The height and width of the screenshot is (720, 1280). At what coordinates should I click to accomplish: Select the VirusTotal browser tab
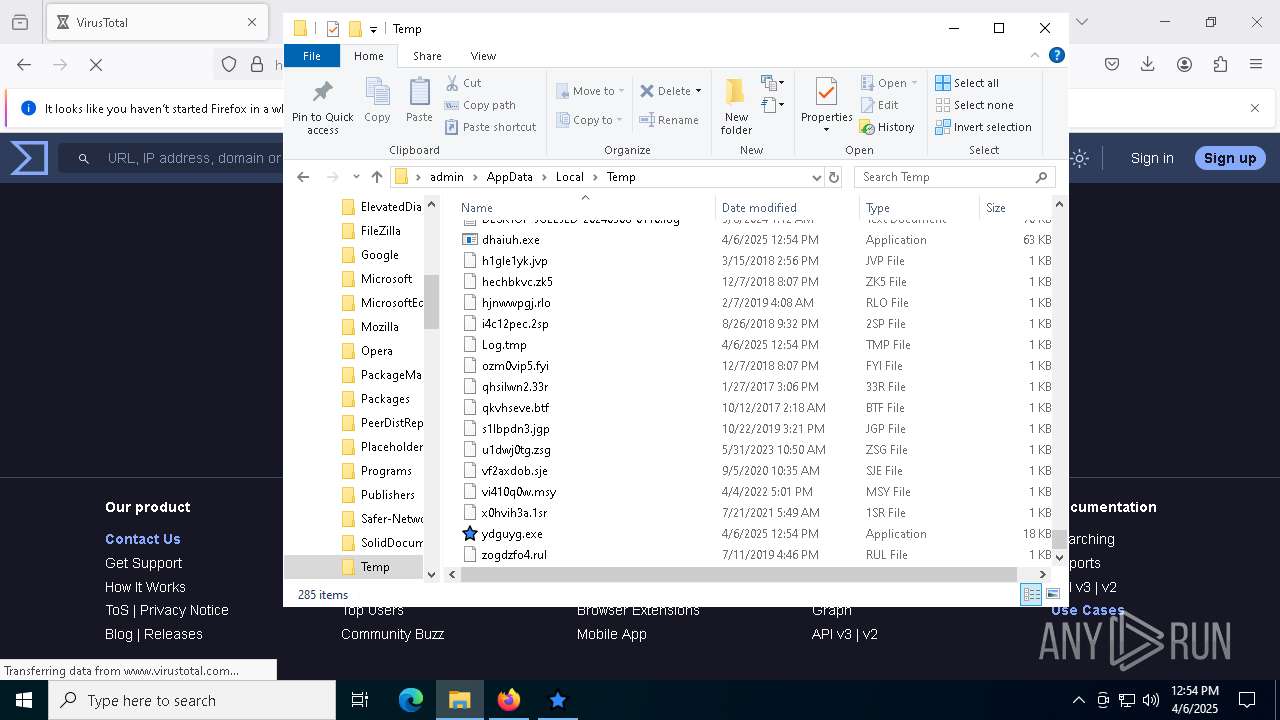pos(155,22)
